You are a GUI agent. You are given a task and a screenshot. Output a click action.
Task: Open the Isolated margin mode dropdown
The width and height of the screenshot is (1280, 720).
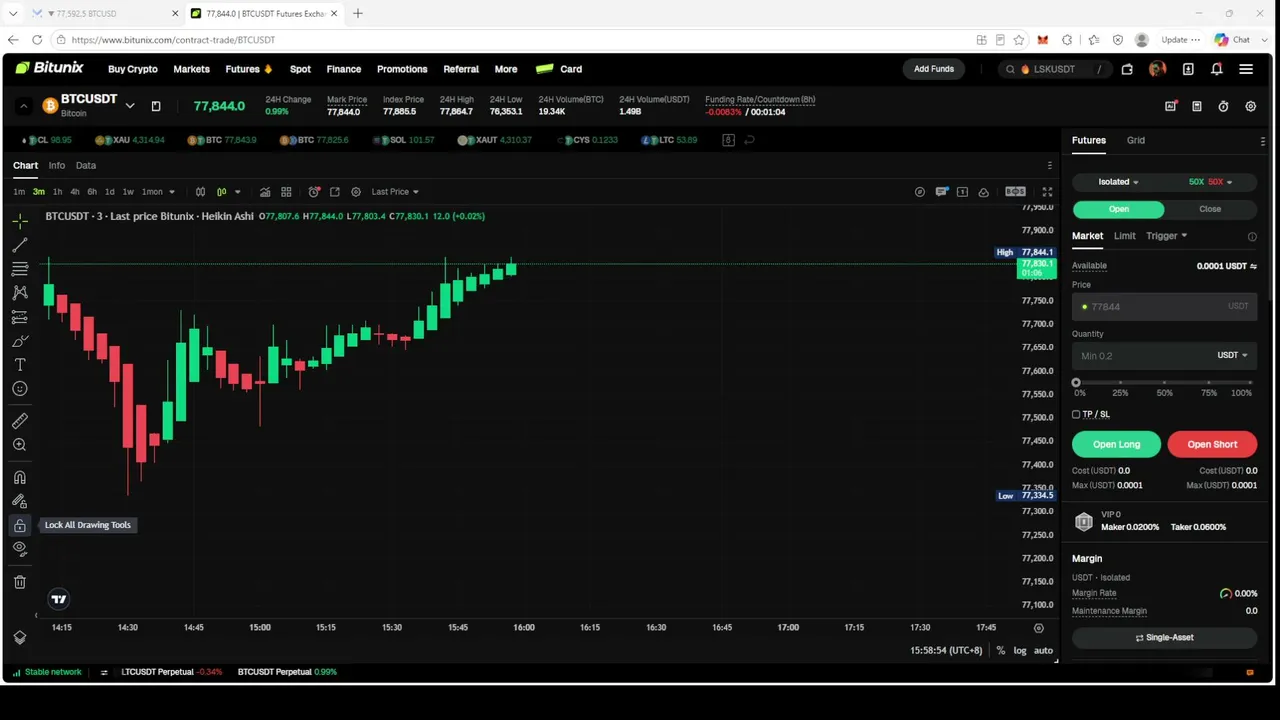pyautogui.click(x=1118, y=182)
